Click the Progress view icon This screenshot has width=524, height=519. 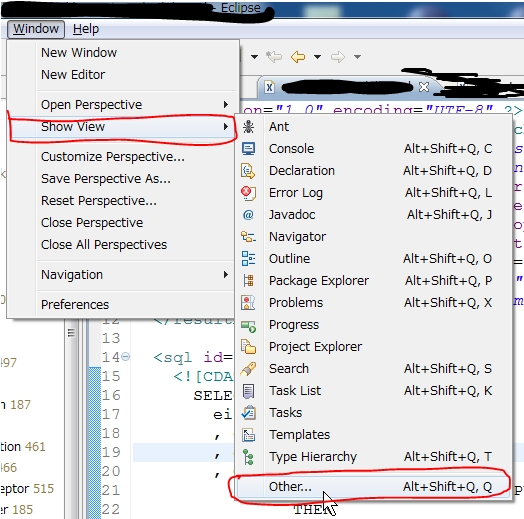248,326
